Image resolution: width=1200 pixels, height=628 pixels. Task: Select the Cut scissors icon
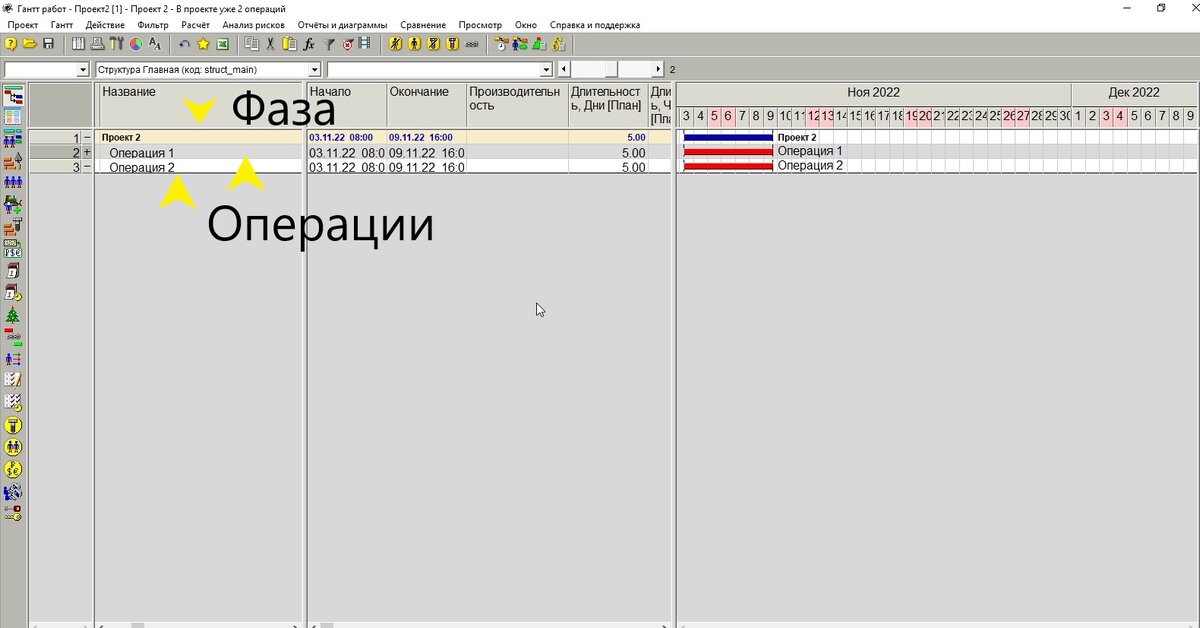click(270, 44)
